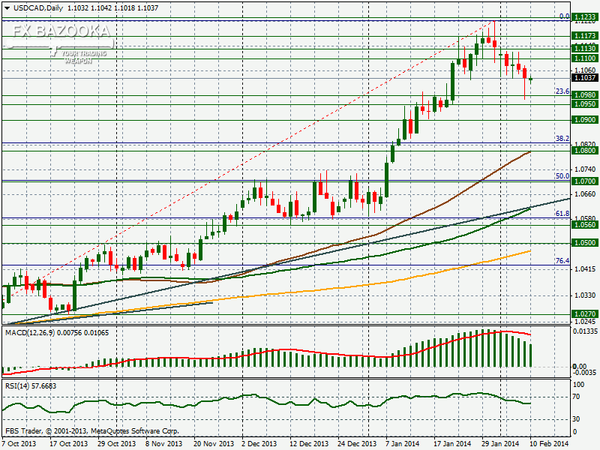Screen dimensions: 600x450
Task: Click the 20 Nov 2013 date label
Action: coord(214,444)
